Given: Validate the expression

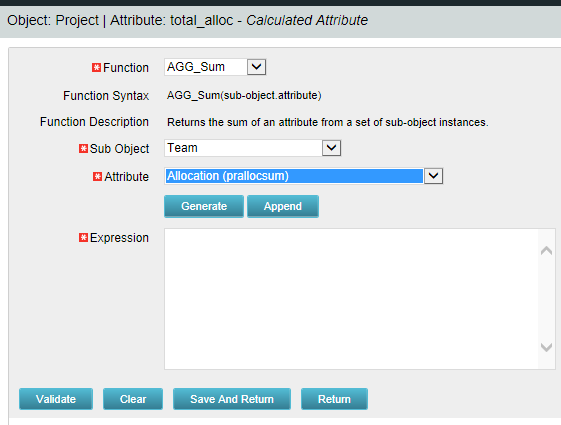Looking at the screenshot, I should tap(56, 399).
